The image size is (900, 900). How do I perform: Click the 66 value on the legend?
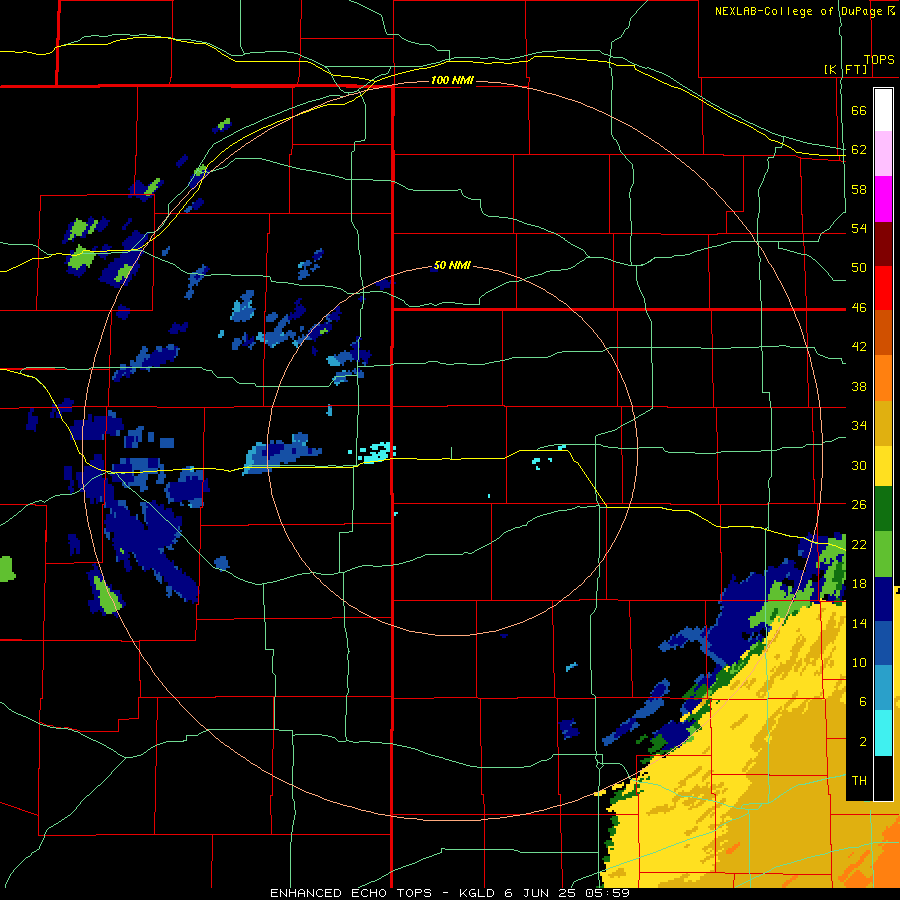point(859,111)
